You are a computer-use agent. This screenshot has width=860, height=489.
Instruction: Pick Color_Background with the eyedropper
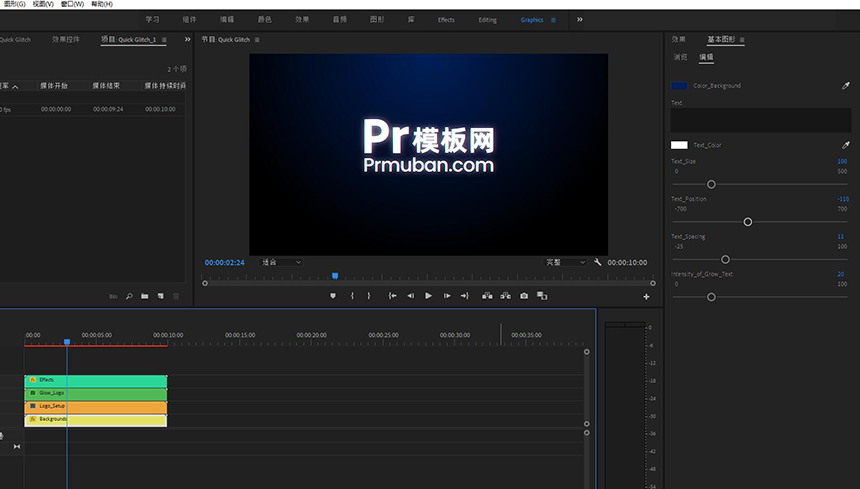click(x=846, y=86)
